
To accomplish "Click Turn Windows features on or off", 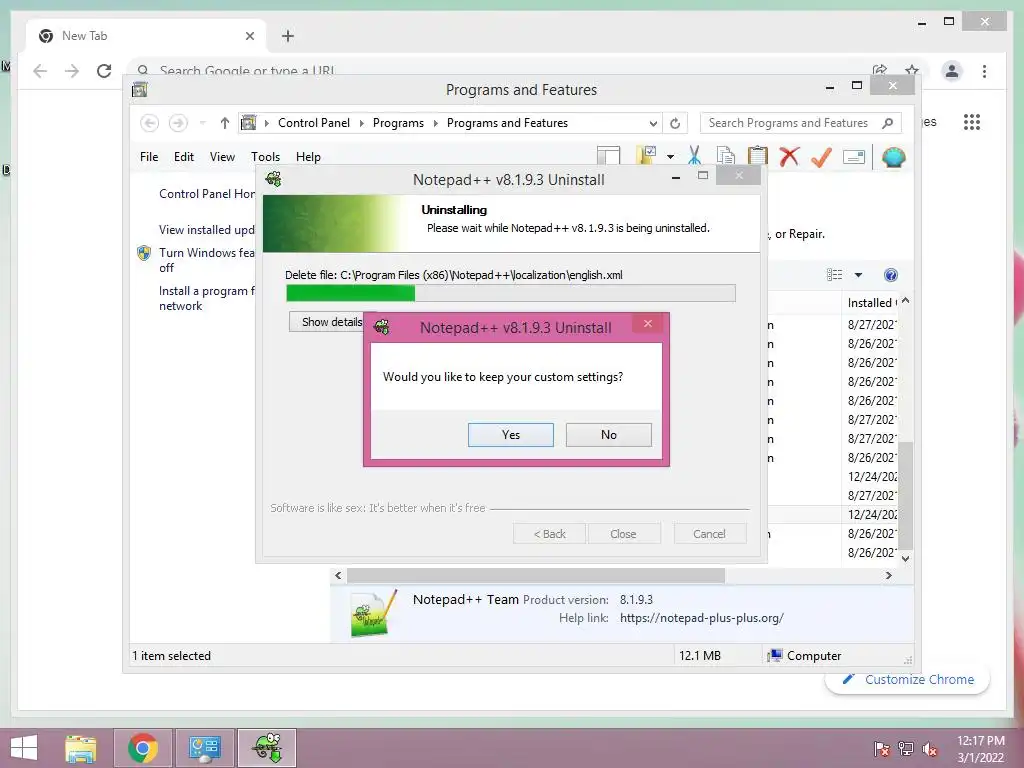I will (x=207, y=260).
